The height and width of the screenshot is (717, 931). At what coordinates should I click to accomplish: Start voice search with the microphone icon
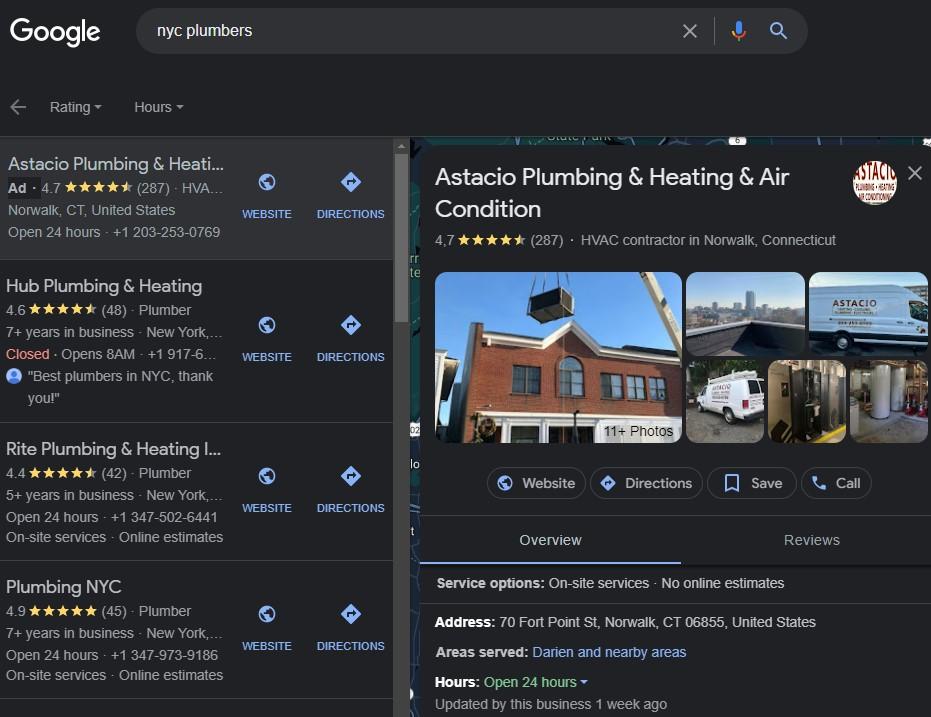coord(739,31)
